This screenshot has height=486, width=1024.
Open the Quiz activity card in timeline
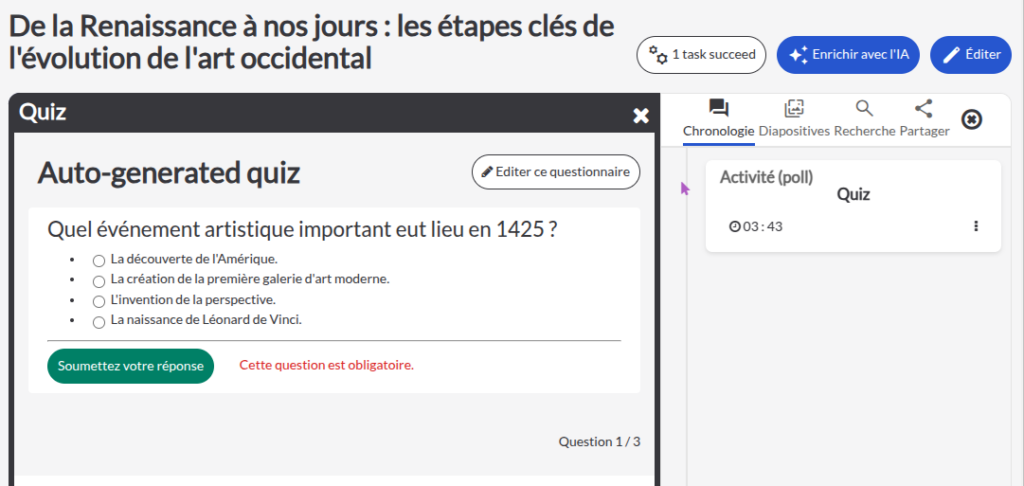[x=852, y=195]
